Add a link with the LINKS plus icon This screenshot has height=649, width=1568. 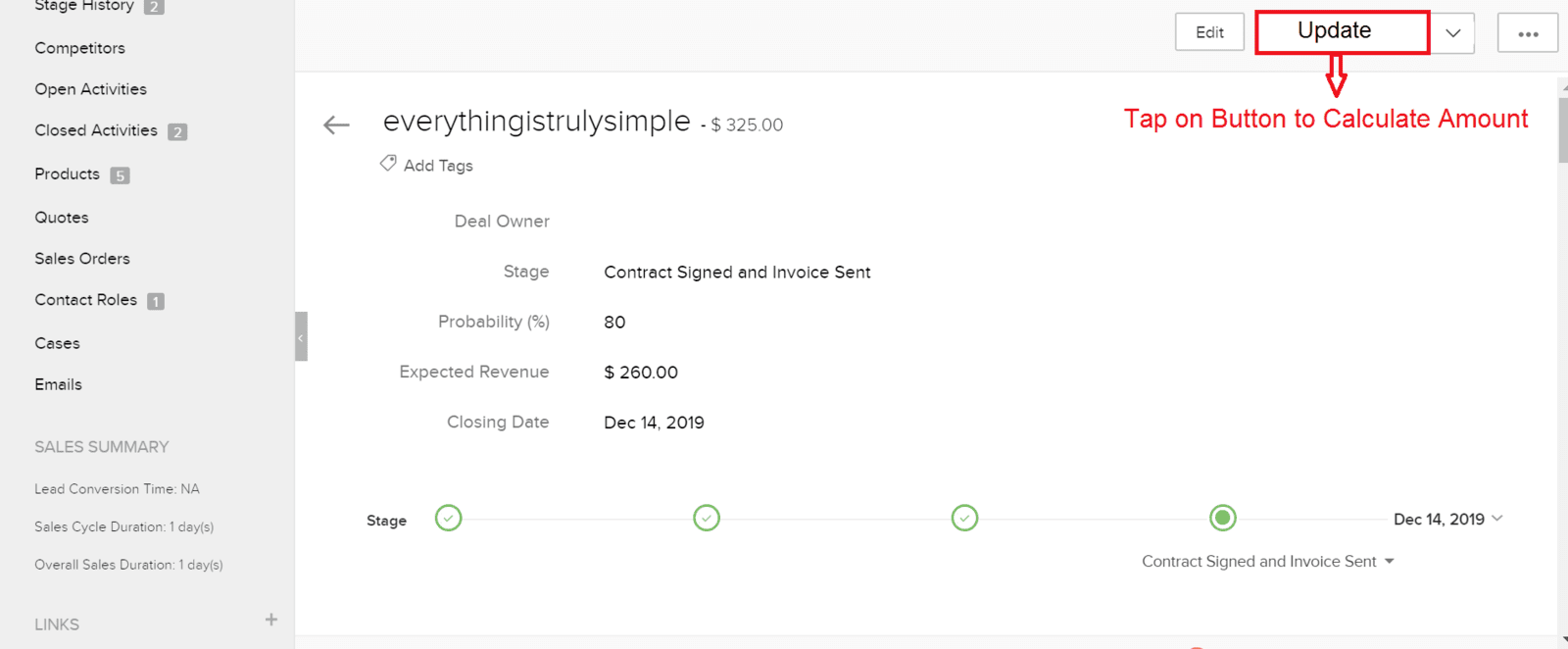pos(271,620)
